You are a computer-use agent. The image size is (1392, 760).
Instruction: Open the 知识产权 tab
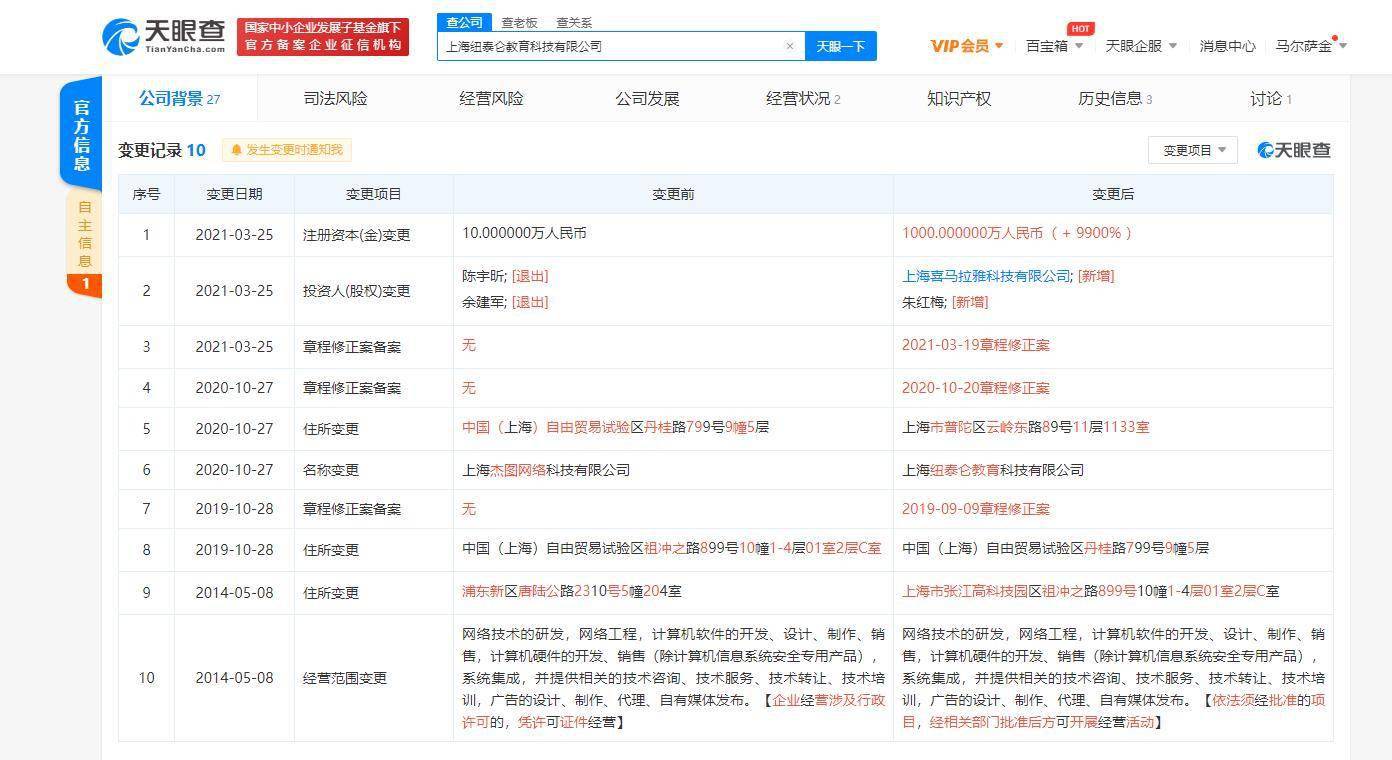(x=958, y=98)
